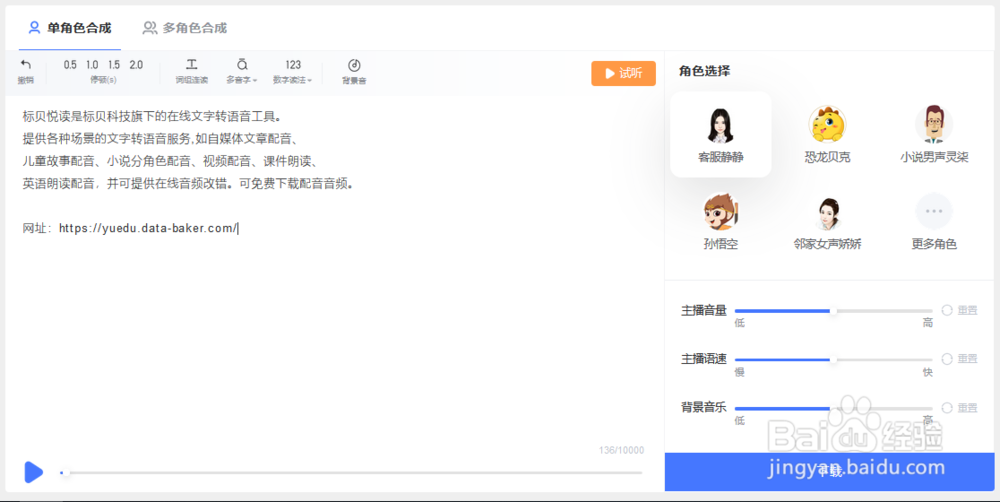The image size is (1000, 502).
Task: Select the 邻家女声娇娇 voice avatar
Action: click(x=827, y=213)
